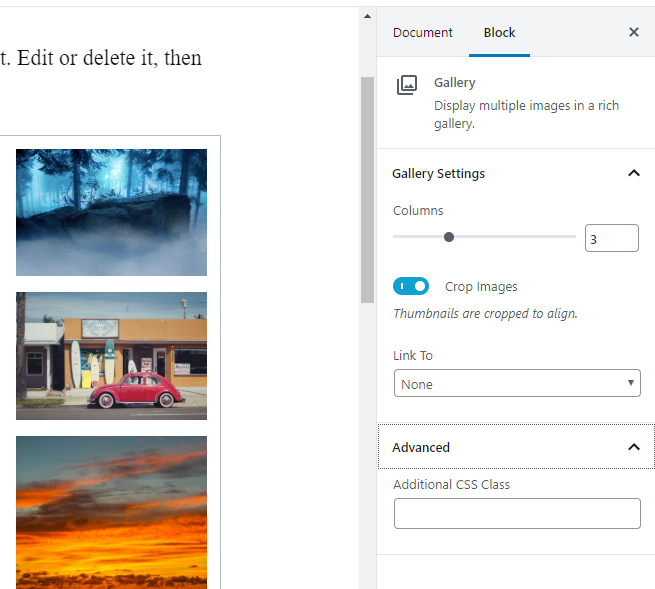The height and width of the screenshot is (589, 655).
Task: Click the Columns number field
Action: coord(611,238)
